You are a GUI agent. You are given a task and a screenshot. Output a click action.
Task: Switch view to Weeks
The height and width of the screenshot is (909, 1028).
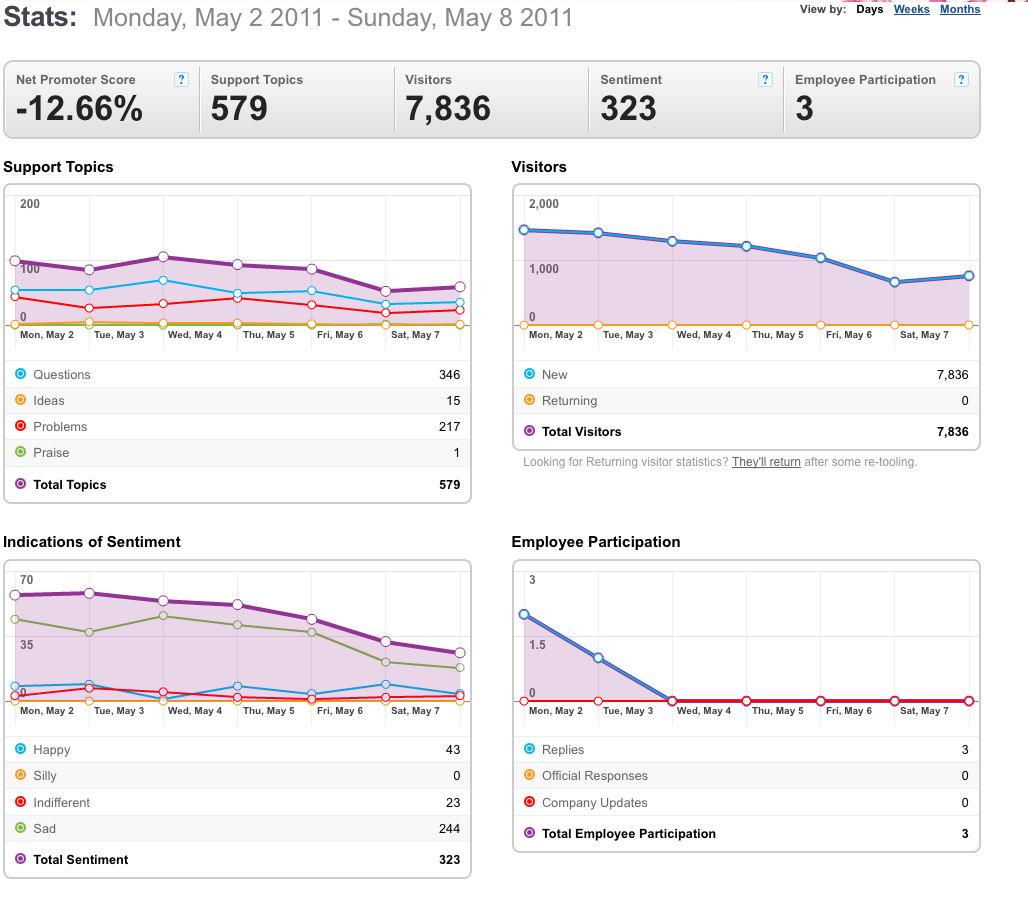coord(911,9)
